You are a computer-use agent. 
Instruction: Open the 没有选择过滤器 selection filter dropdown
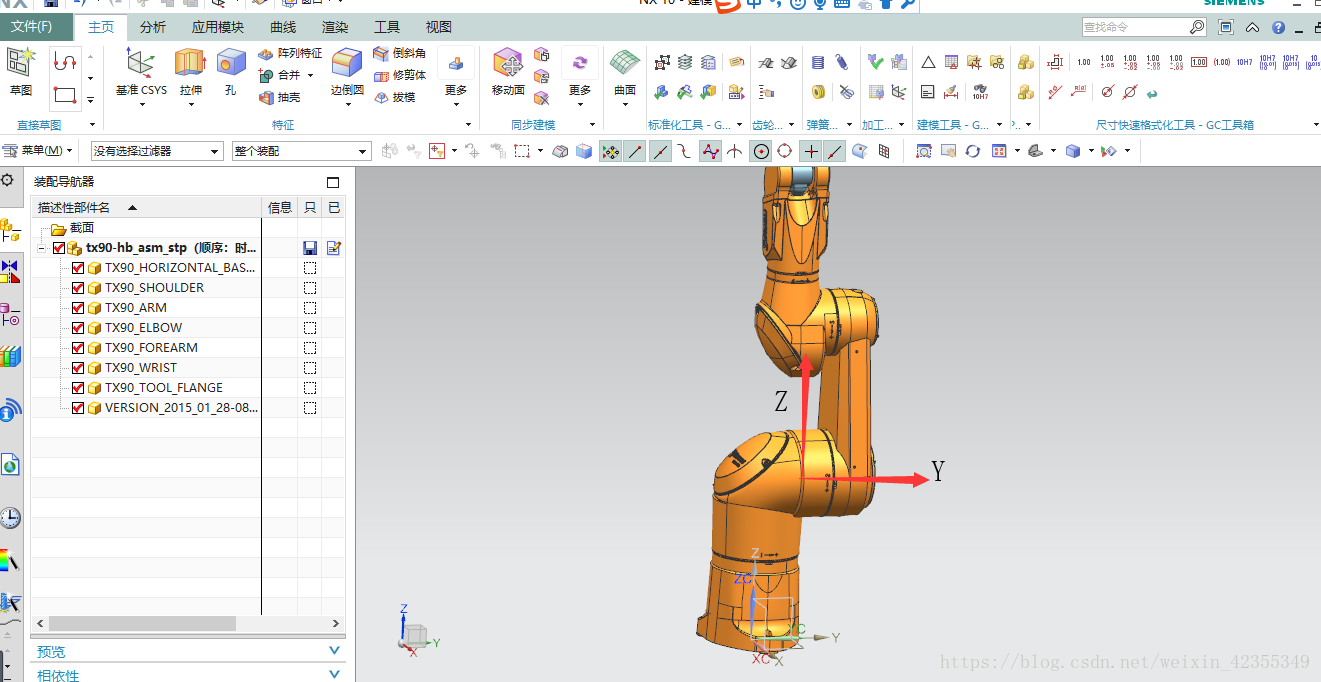156,151
